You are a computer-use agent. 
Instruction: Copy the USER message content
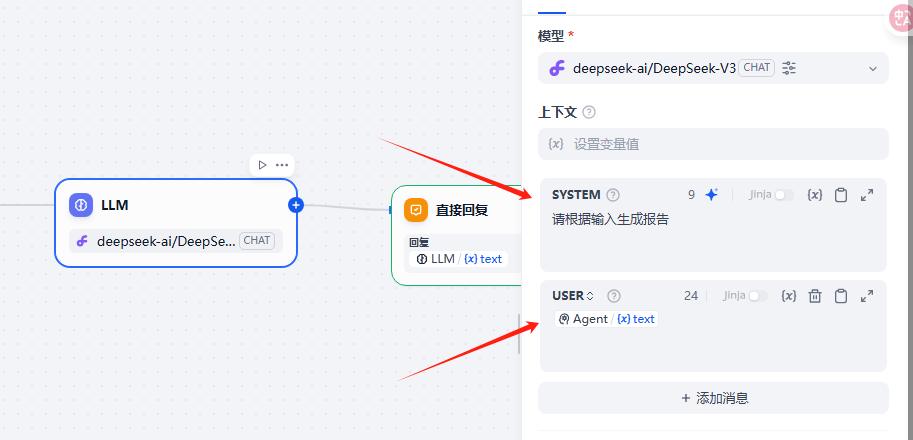coord(841,295)
